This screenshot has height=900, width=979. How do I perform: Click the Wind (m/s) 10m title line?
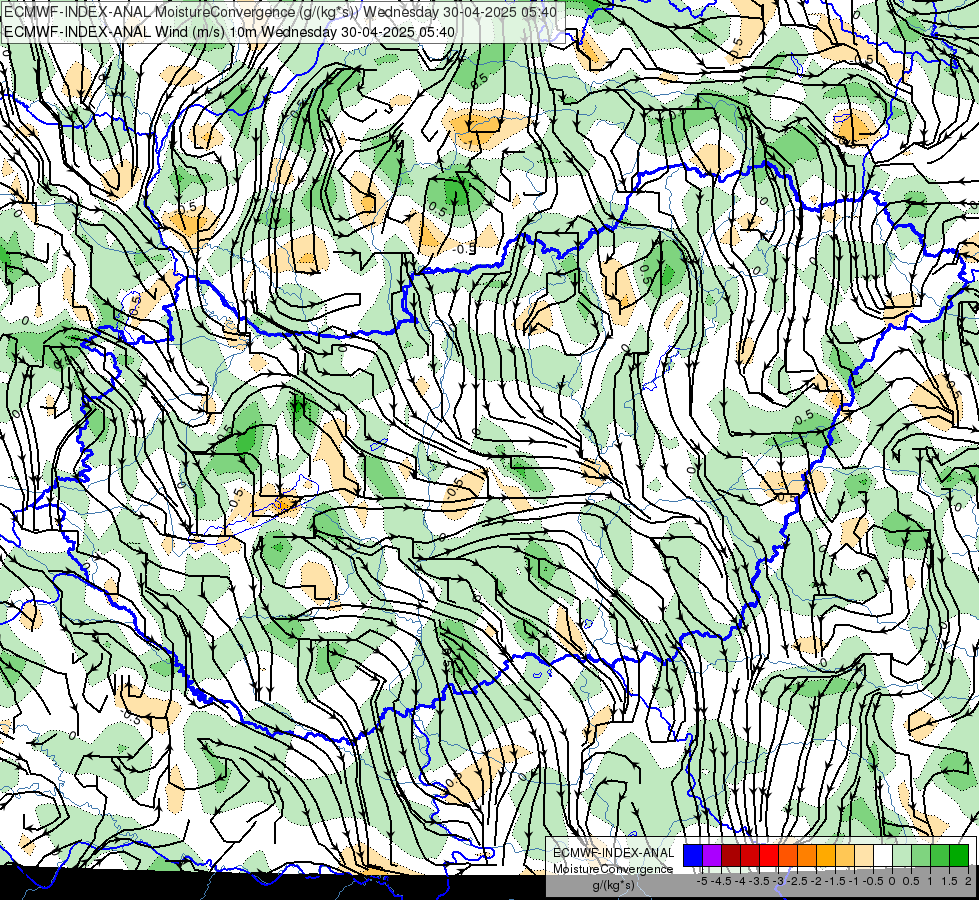(x=229, y=32)
